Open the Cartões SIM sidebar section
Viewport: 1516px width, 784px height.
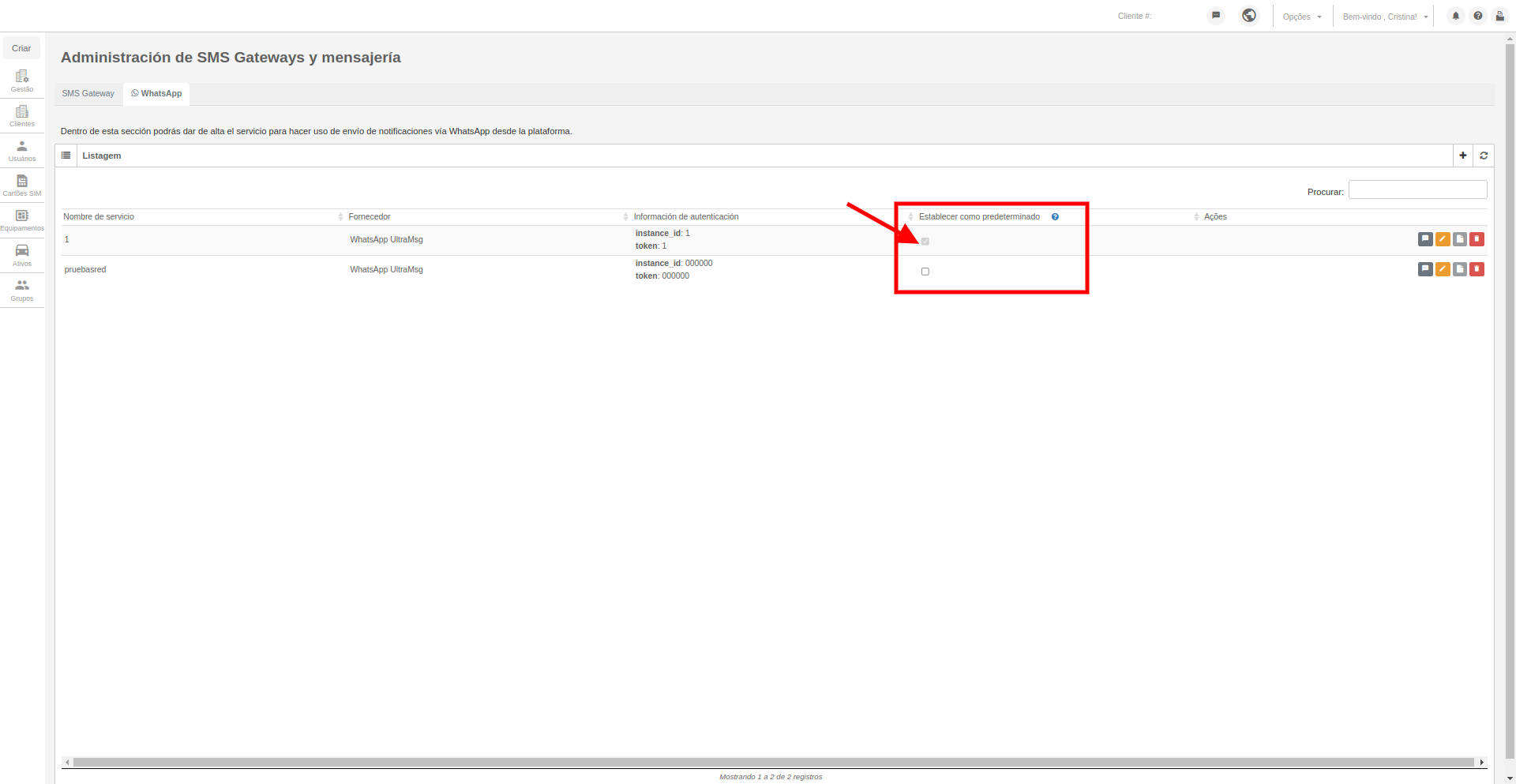click(x=22, y=186)
